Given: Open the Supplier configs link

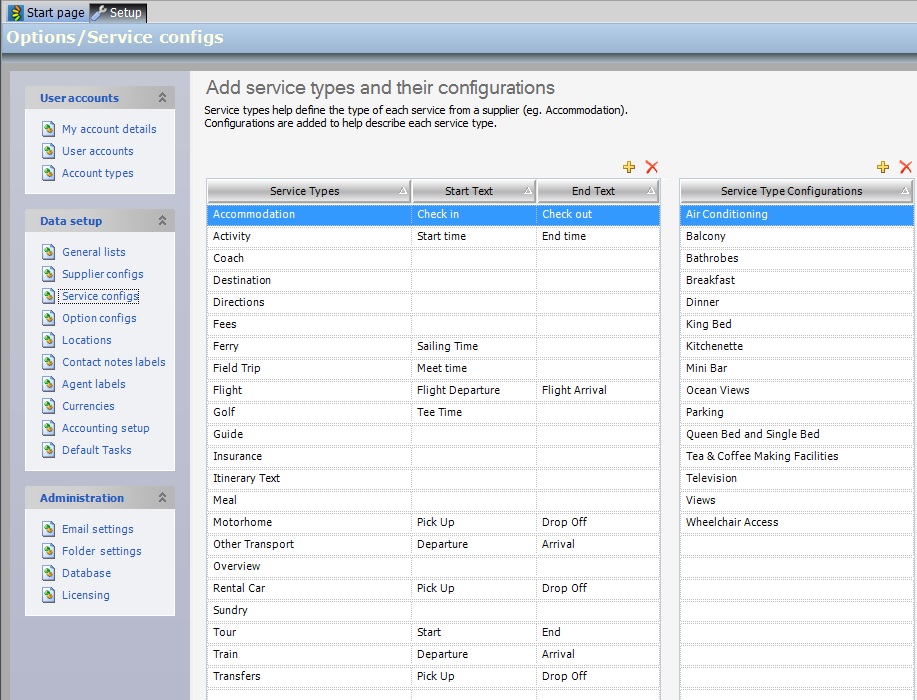Looking at the screenshot, I should click(x=103, y=274).
